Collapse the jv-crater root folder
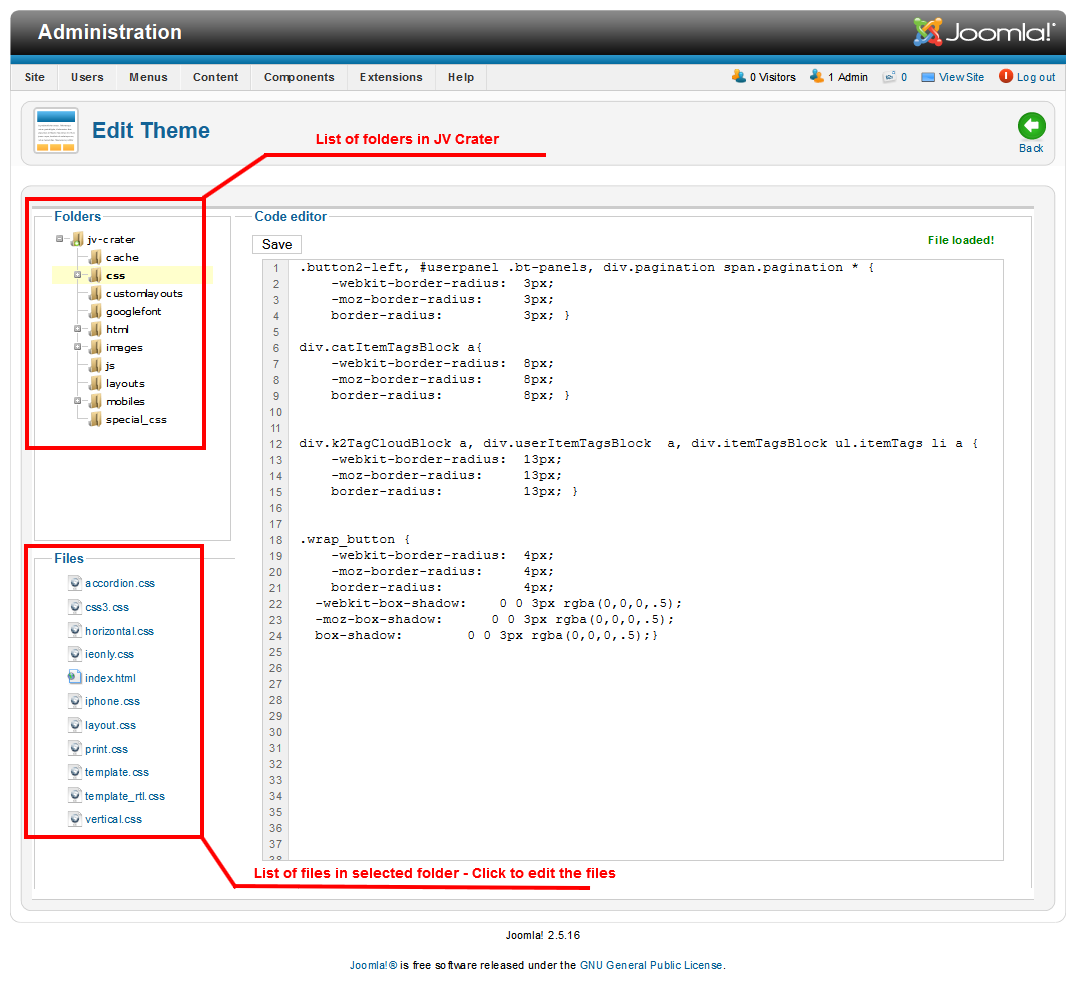This screenshot has height=995, width=1076. tap(60, 239)
